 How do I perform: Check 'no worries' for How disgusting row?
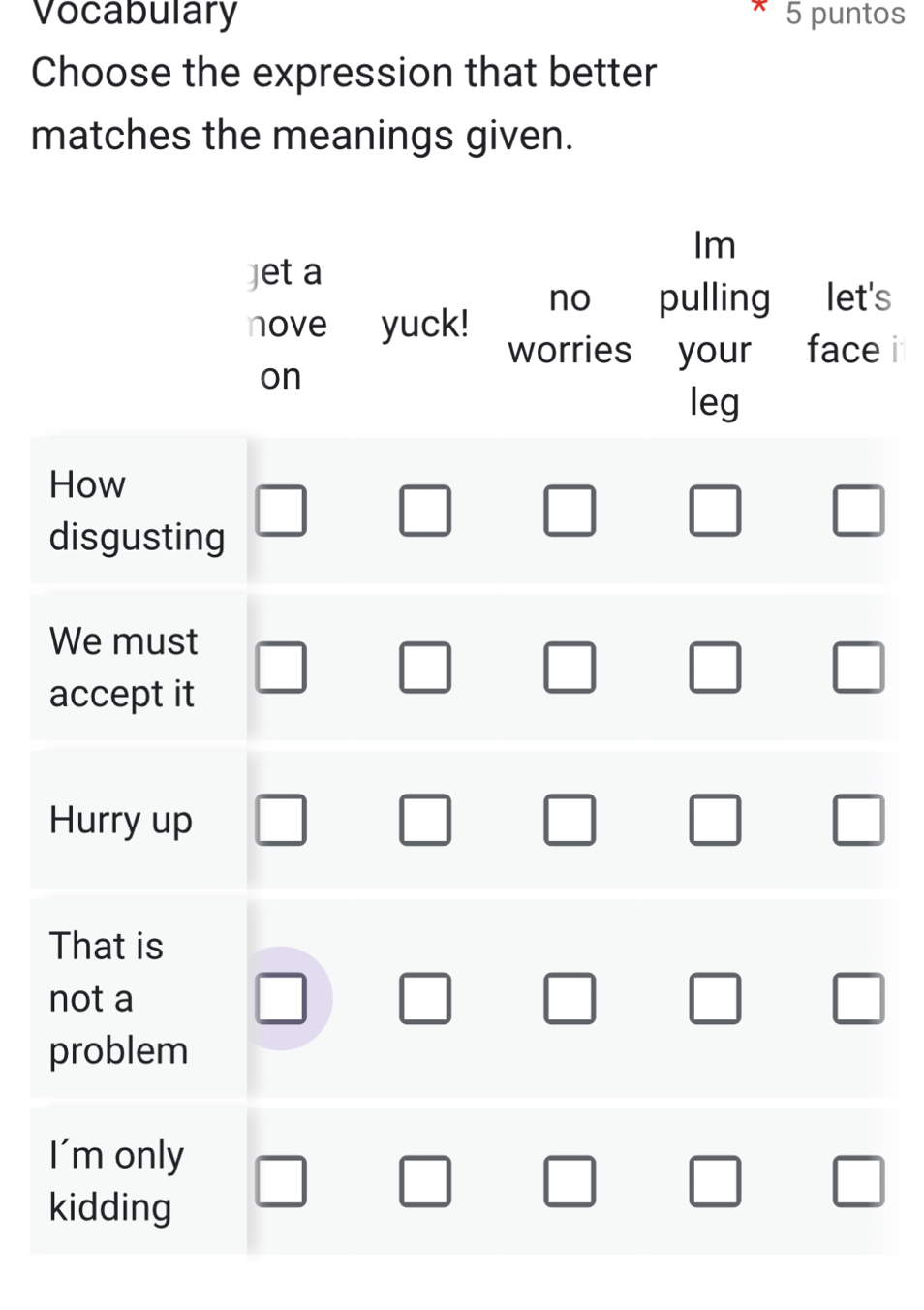coord(570,511)
